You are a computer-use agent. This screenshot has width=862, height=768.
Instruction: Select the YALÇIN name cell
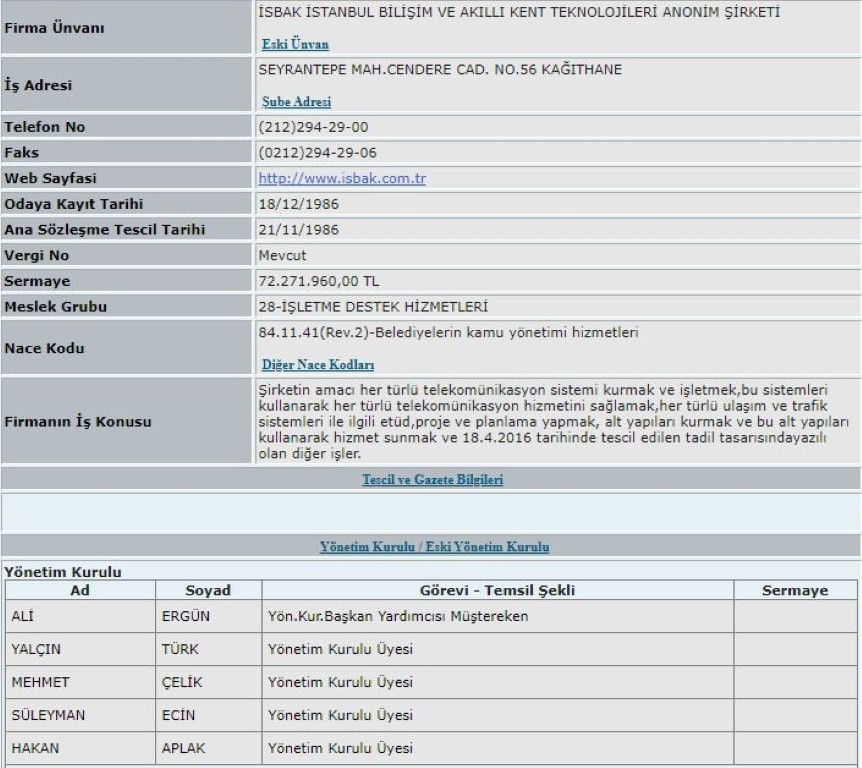(x=36, y=649)
